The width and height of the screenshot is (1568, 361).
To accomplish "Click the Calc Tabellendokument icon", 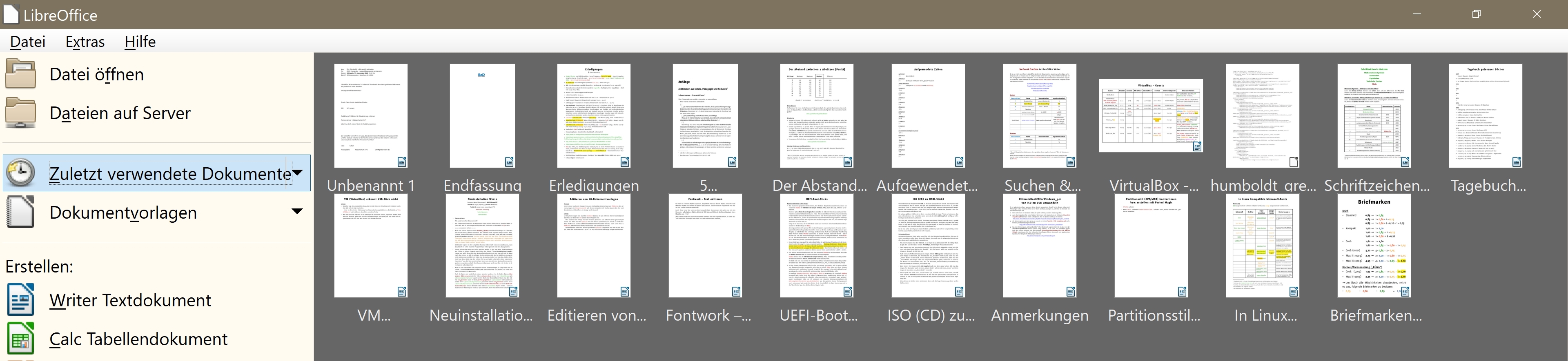I will coord(21,339).
